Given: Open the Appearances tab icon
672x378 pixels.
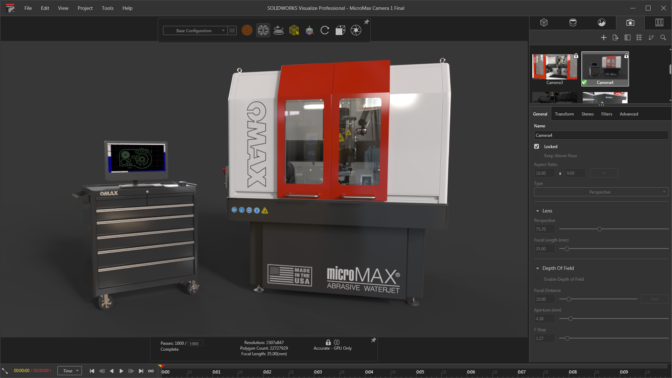Looking at the screenshot, I should (x=573, y=23).
